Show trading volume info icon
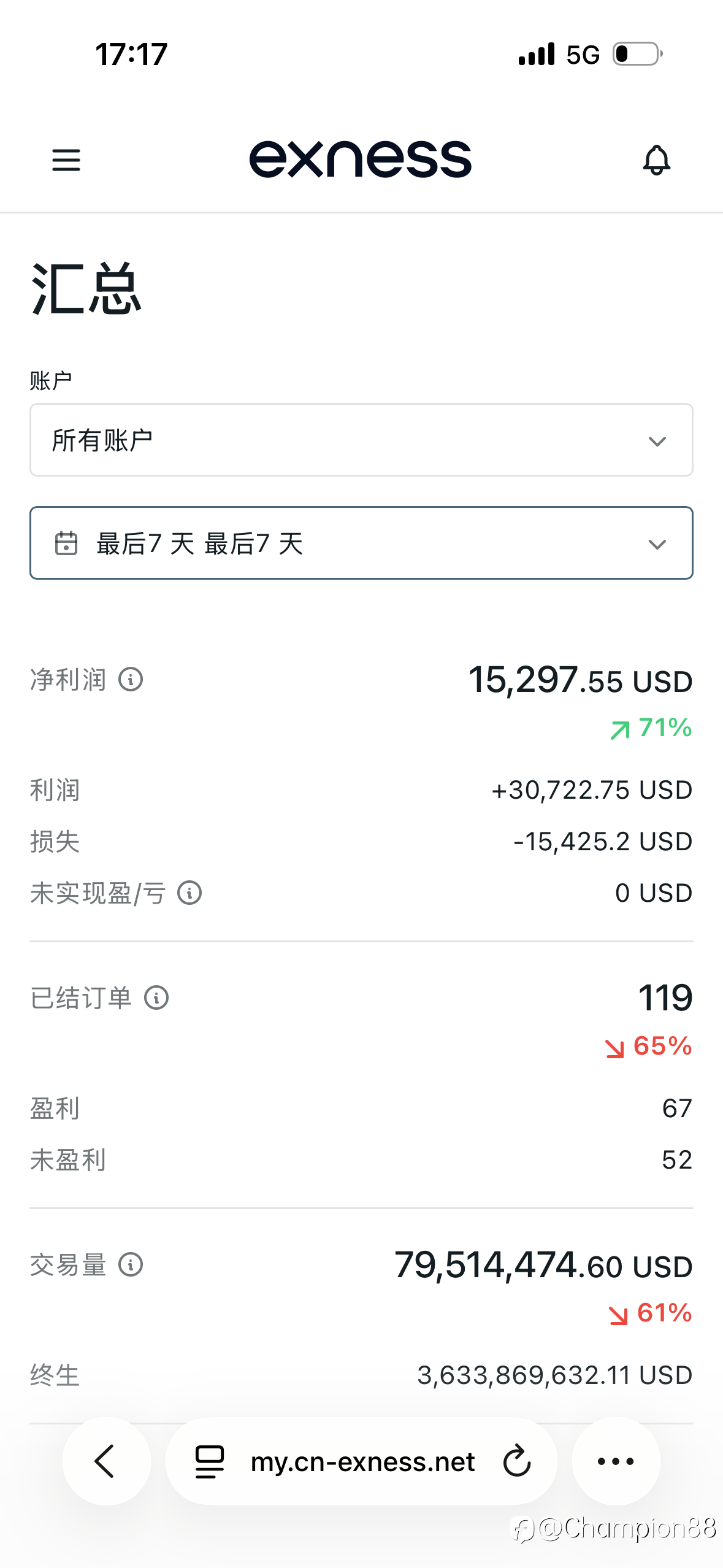The width and height of the screenshot is (723, 1568). [x=131, y=1265]
